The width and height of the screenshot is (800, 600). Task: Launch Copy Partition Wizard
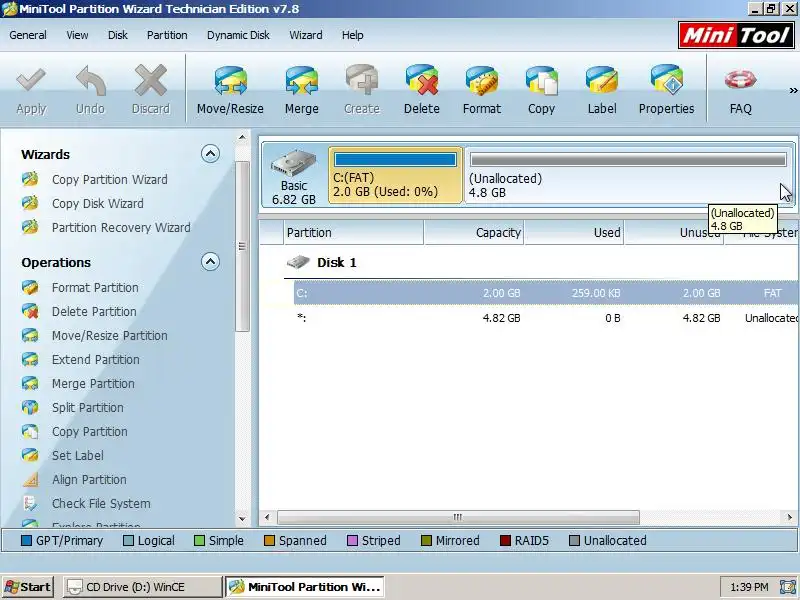click(109, 180)
